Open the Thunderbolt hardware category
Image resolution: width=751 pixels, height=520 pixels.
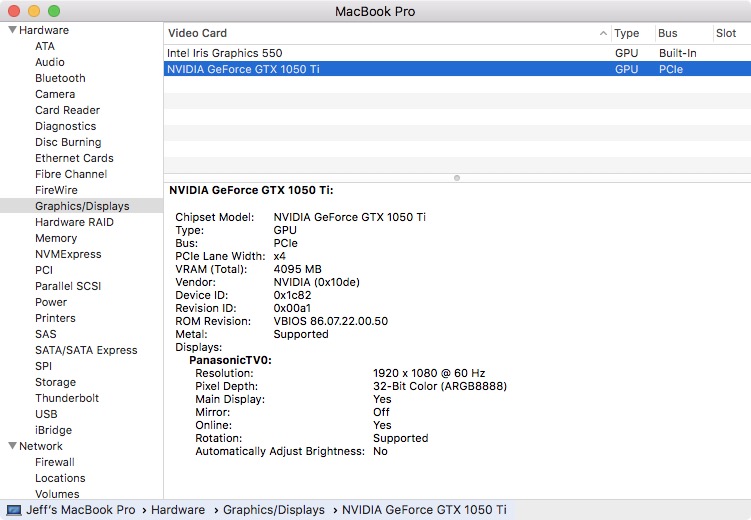[x=67, y=398]
